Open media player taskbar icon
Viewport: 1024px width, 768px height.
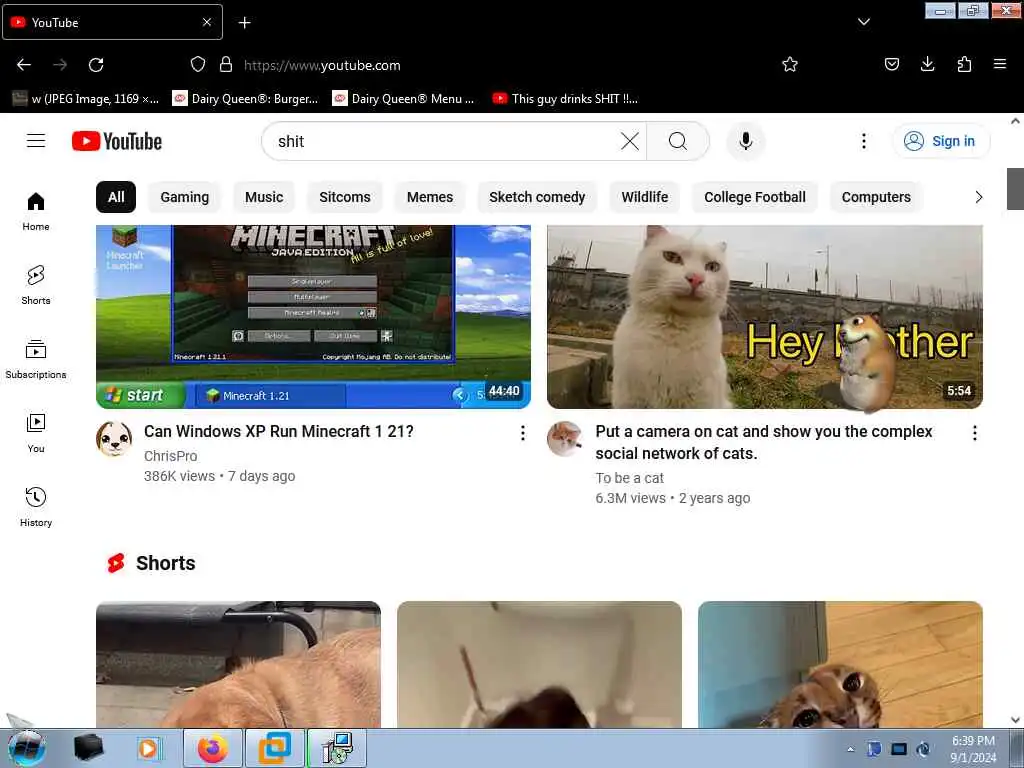point(149,748)
